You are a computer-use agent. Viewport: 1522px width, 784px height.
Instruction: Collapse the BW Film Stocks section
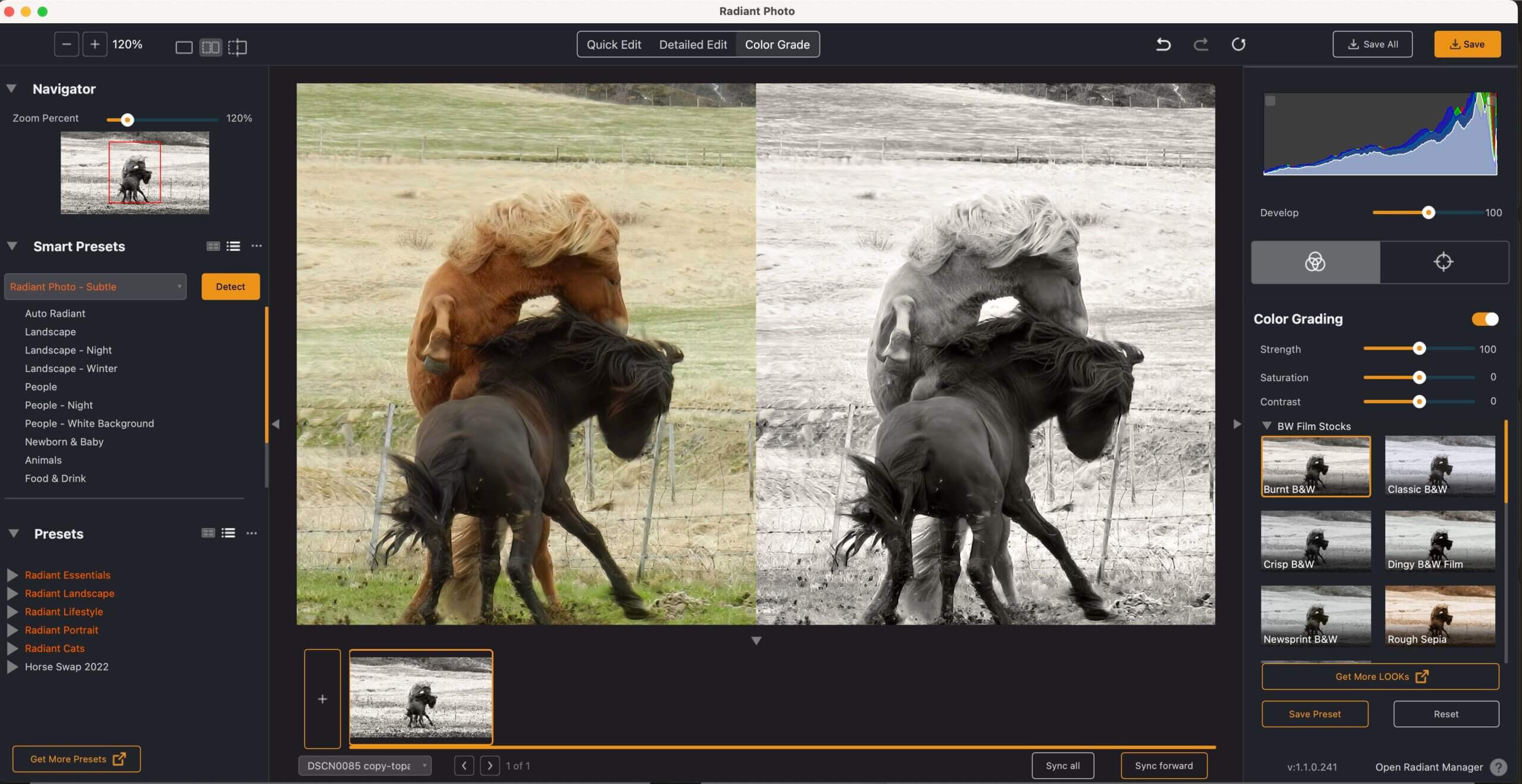pyautogui.click(x=1267, y=426)
